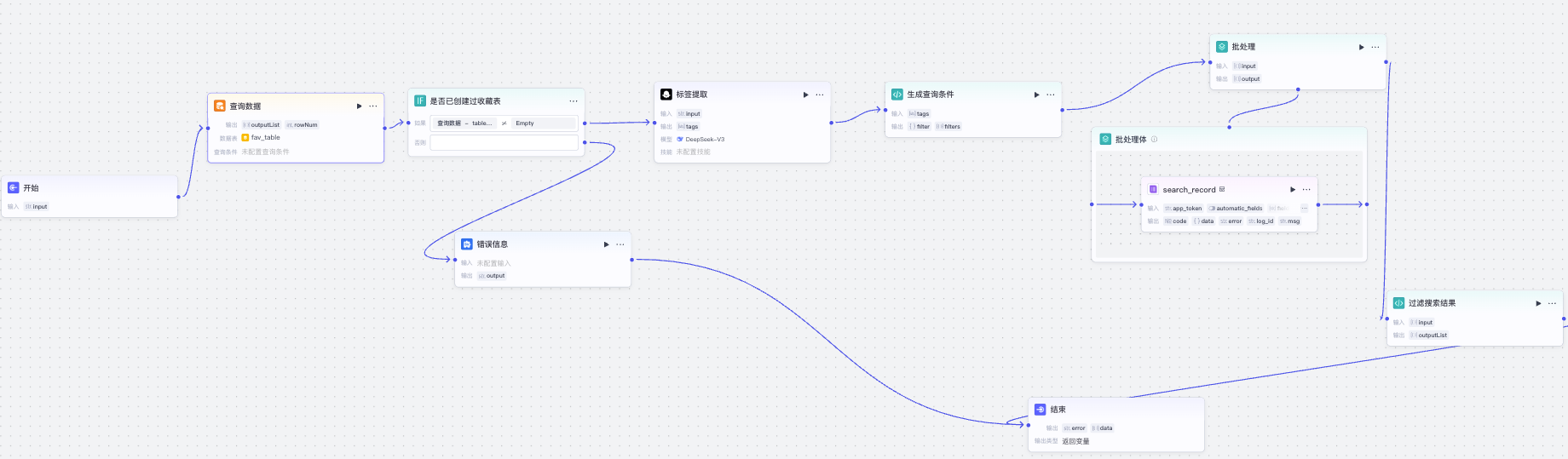Open more options for 生成查询条件 node

point(1051,95)
